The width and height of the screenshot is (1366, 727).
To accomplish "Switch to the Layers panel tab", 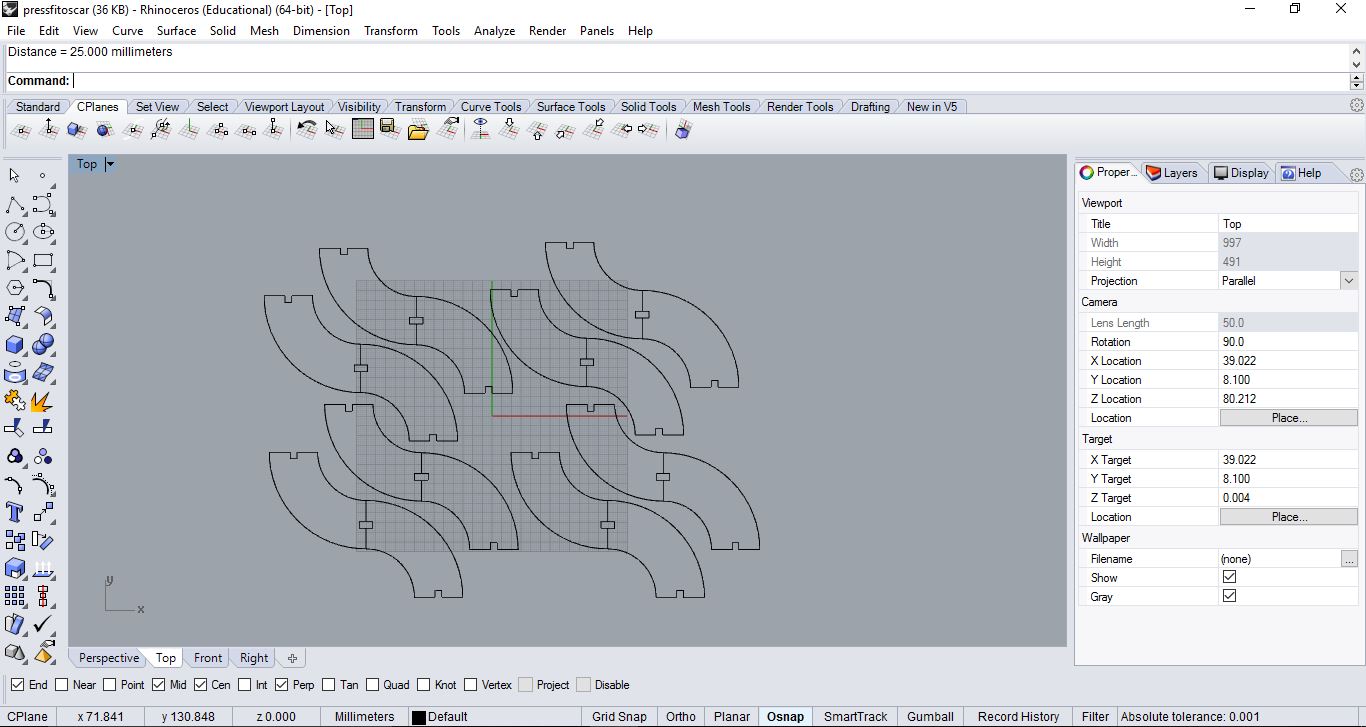I will (1173, 173).
